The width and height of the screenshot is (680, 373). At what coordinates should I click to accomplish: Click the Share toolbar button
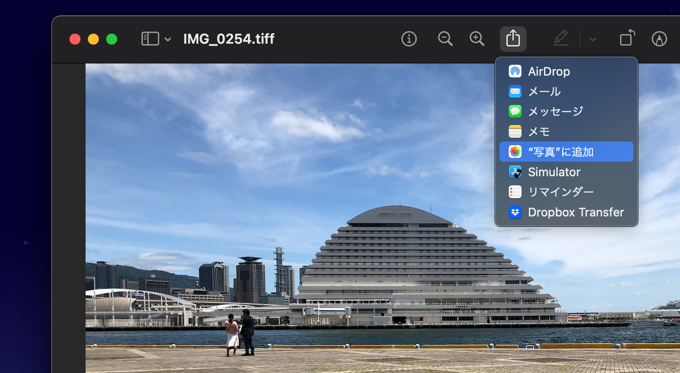[513, 39]
